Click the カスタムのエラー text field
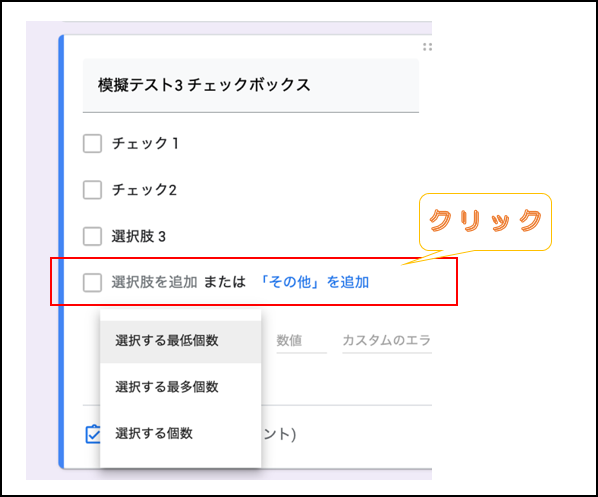 387,341
